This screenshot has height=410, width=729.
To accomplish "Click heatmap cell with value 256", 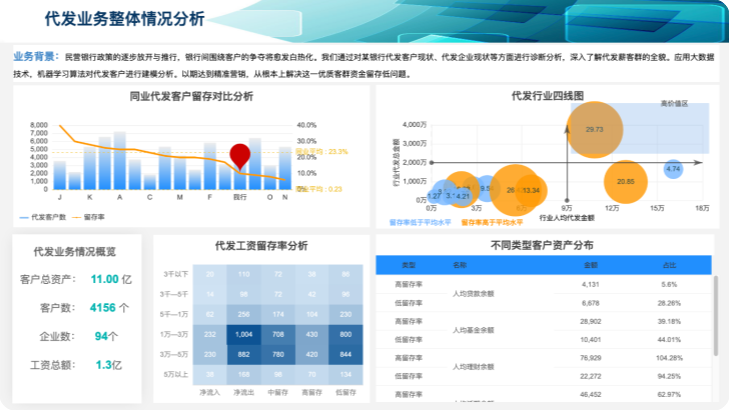I will click(x=244, y=314).
